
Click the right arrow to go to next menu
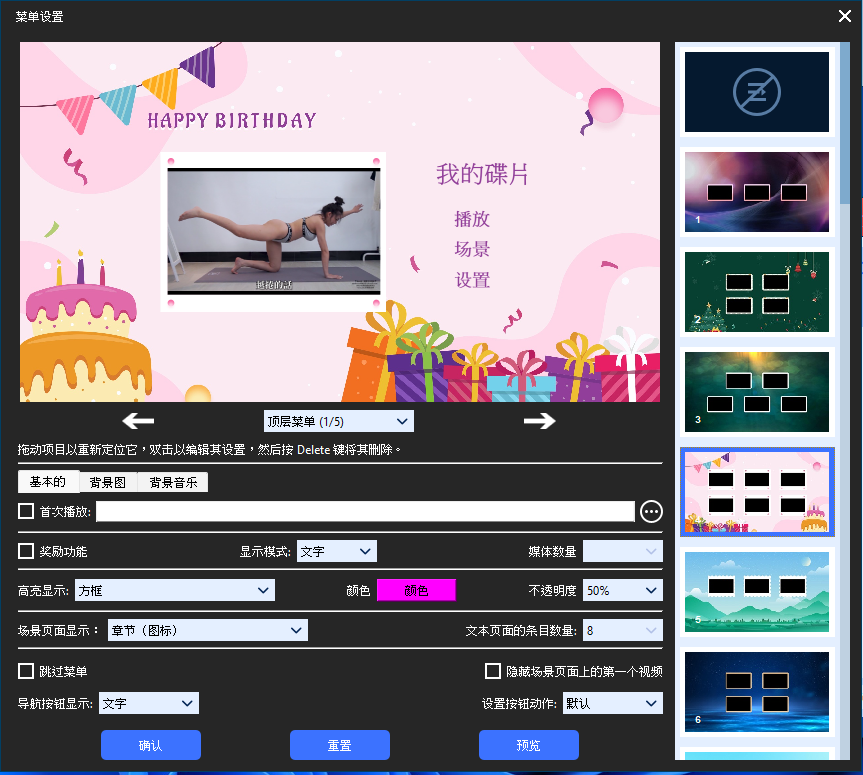539,421
